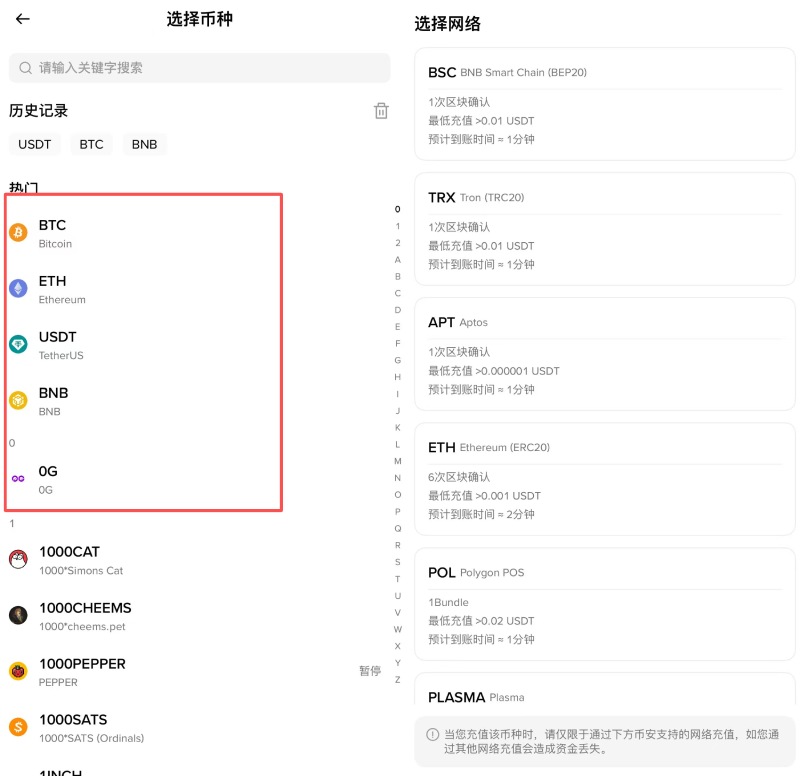This screenshot has height=776, width=800.
Task: Choose the POL Polygon POS network
Action: point(604,603)
